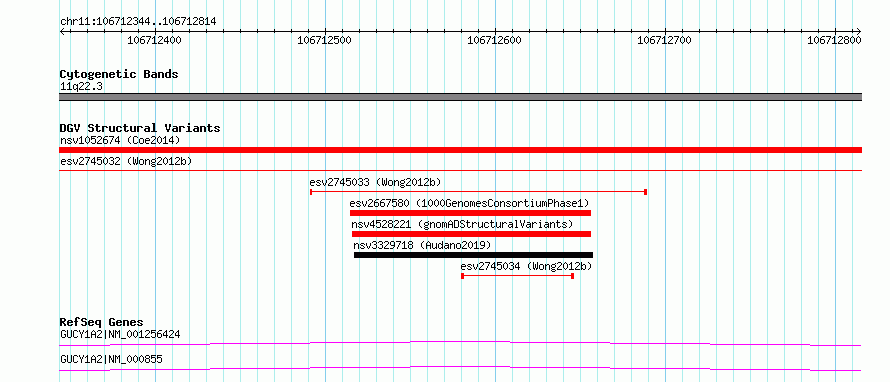This screenshot has height=382, width=890.
Task: Select the esv2745032 (Wong2012b) thin line
Action: 460,170
